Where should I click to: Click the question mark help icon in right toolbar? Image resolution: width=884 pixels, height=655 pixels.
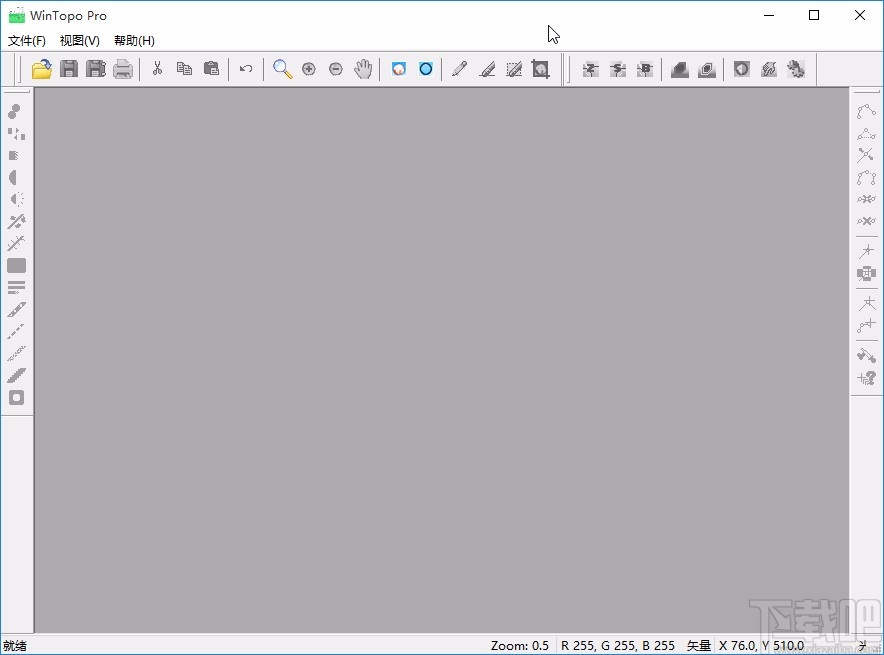click(x=867, y=378)
